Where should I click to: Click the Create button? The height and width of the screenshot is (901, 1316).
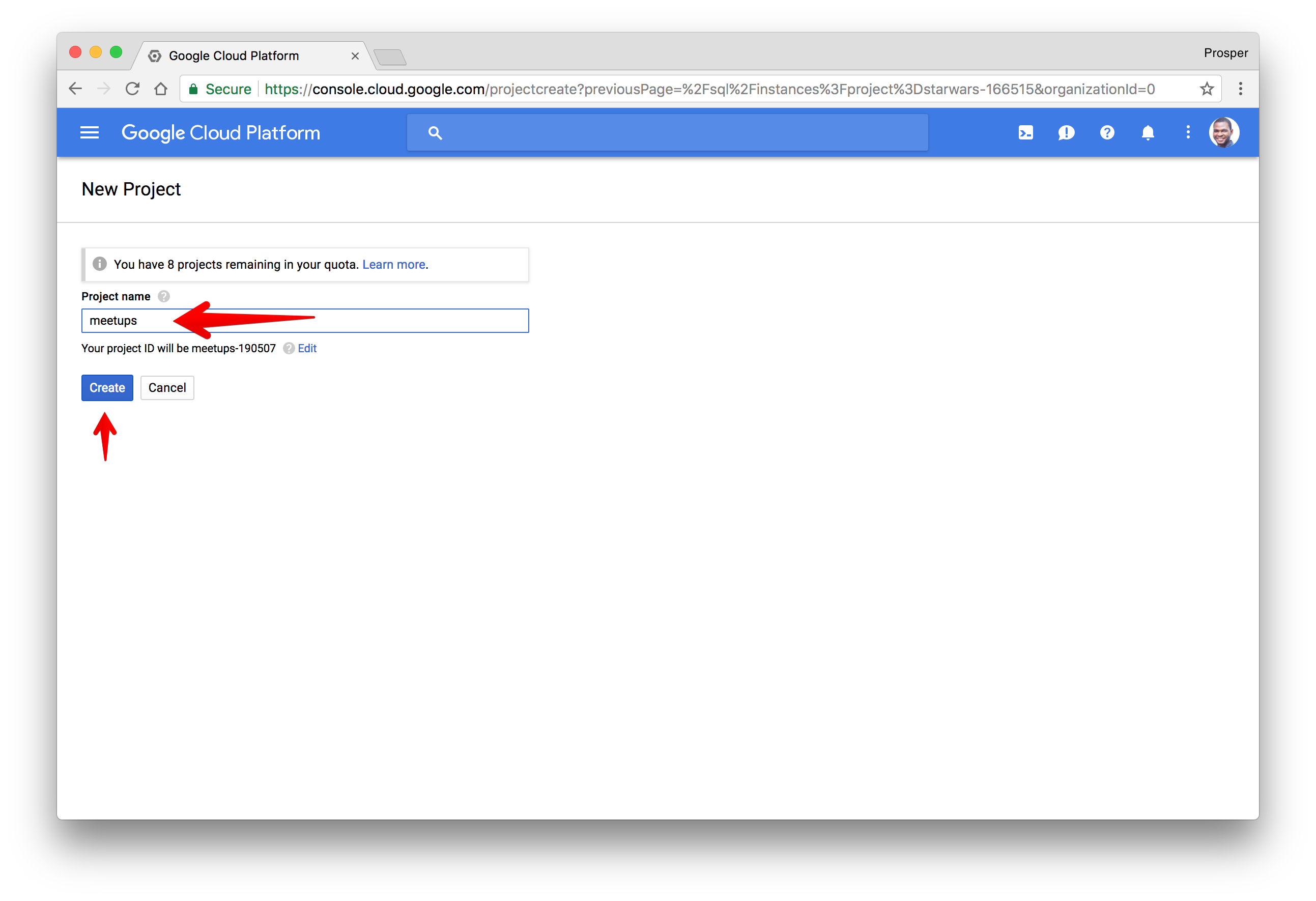click(107, 388)
